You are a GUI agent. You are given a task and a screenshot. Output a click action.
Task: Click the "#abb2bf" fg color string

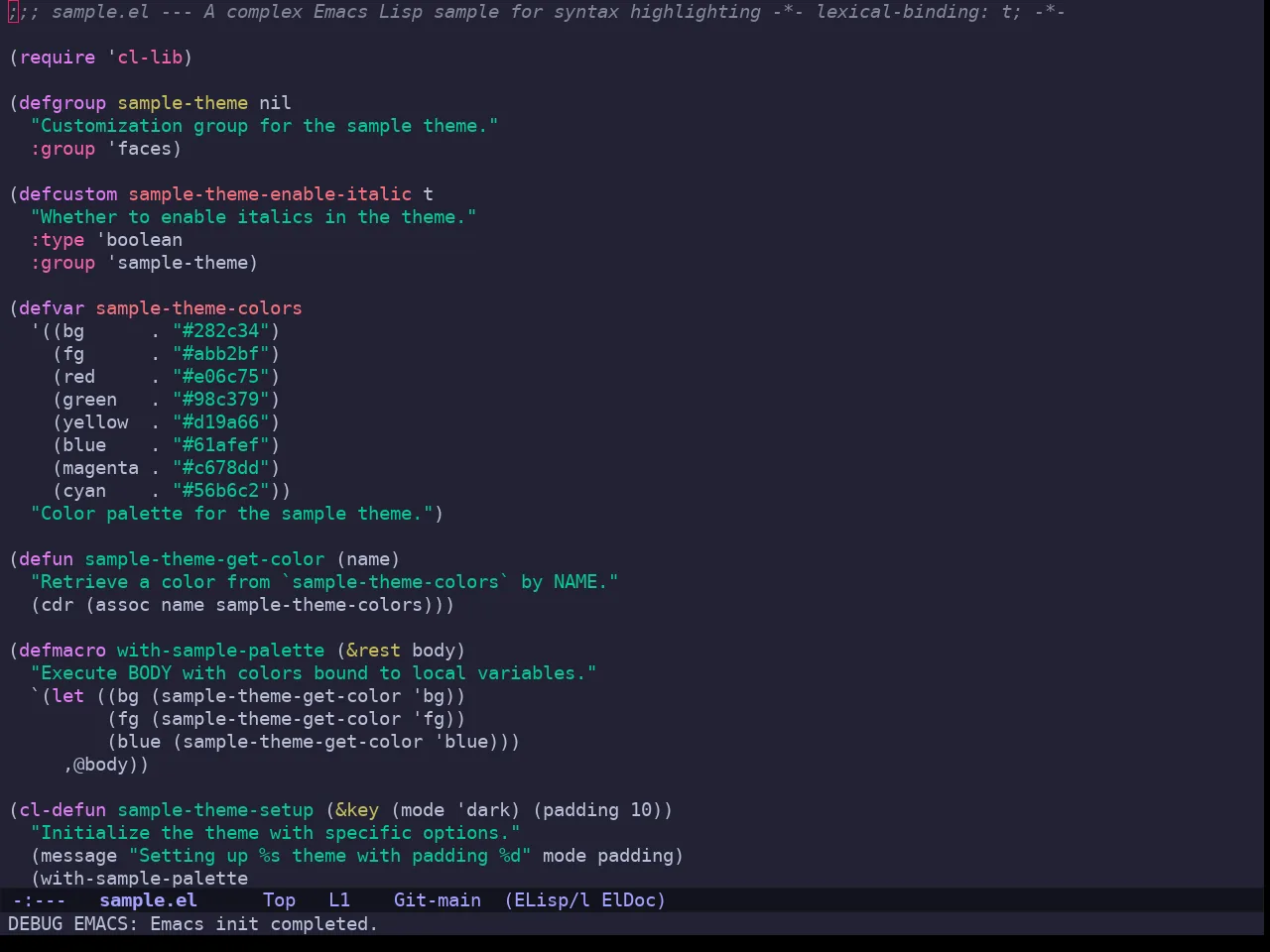220,354
